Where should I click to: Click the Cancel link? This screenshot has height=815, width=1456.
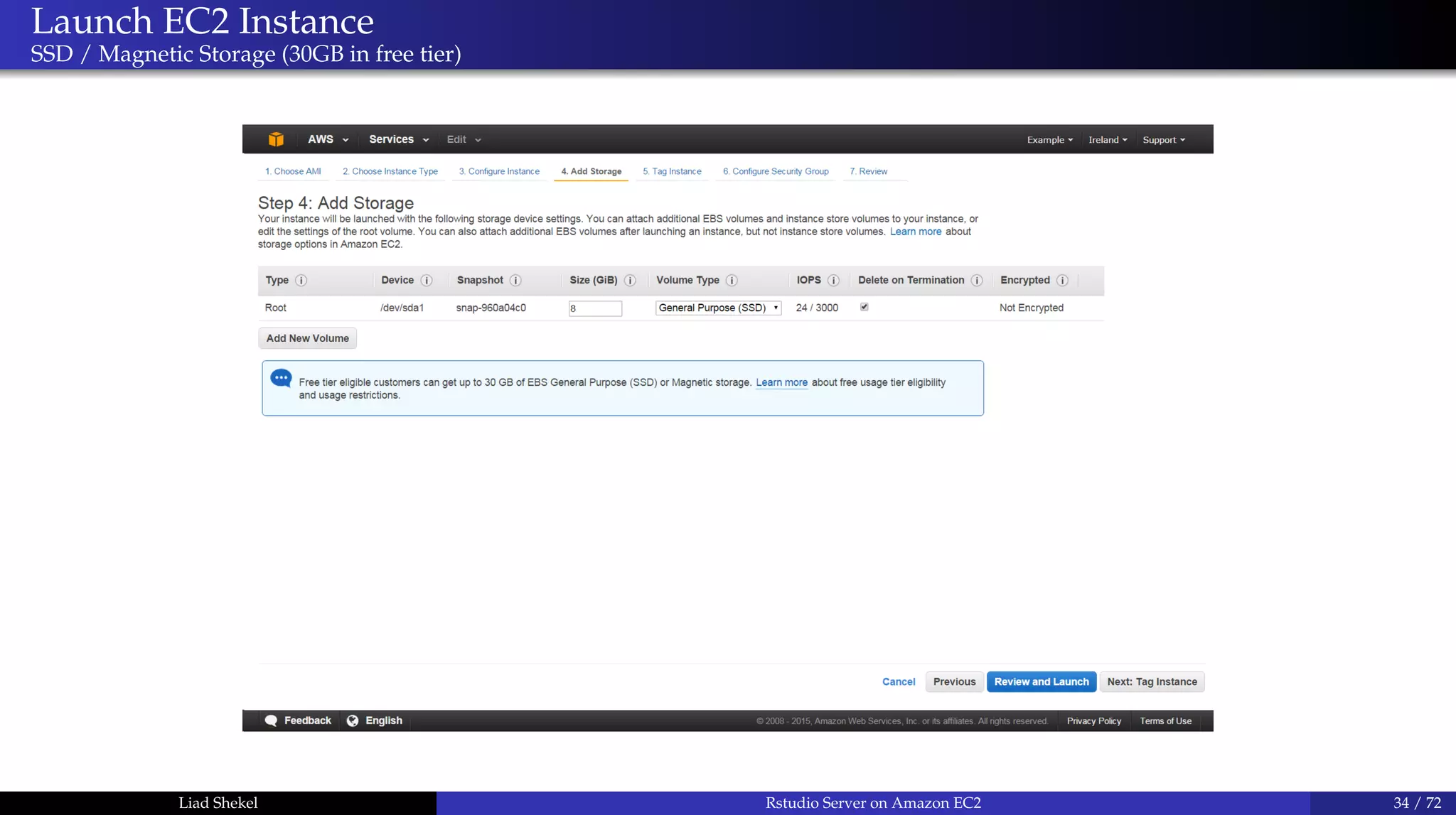(x=899, y=681)
